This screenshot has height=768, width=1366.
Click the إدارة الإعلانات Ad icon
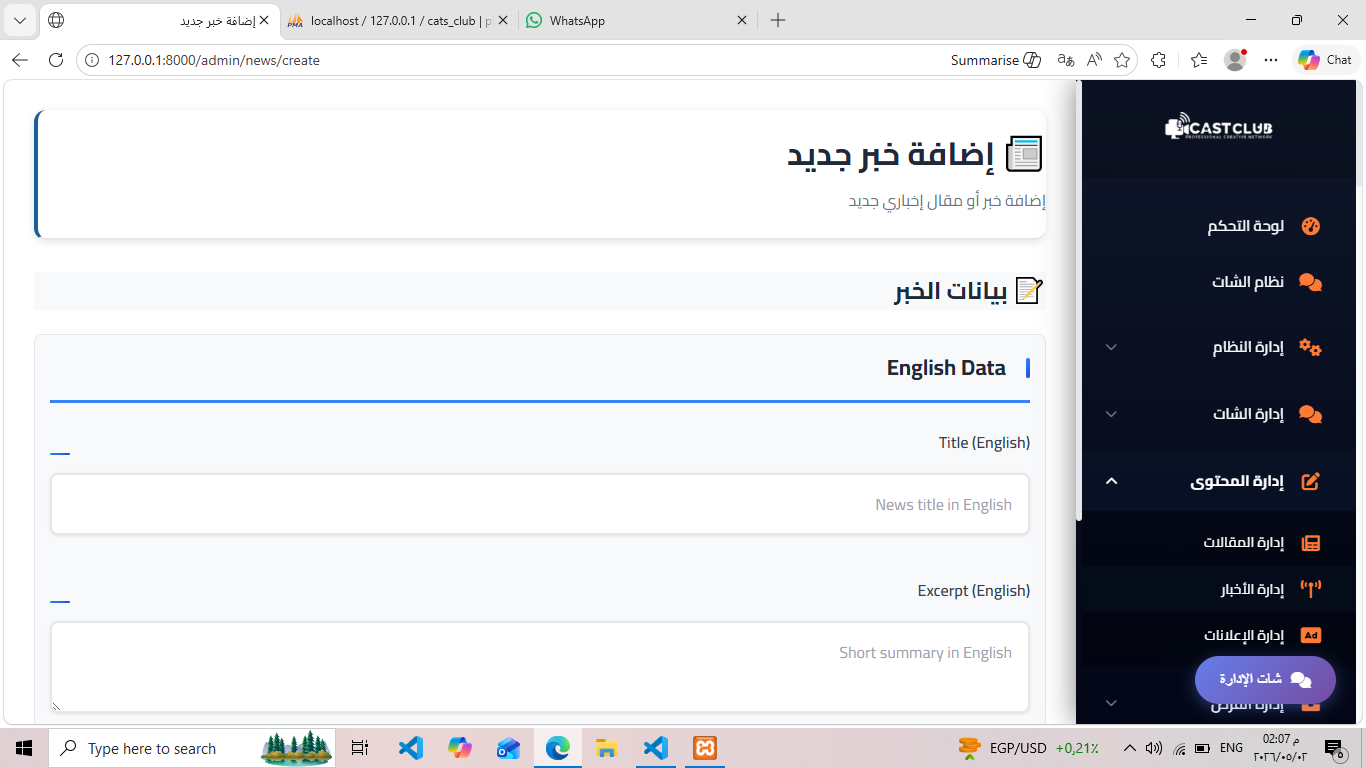click(1310, 635)
